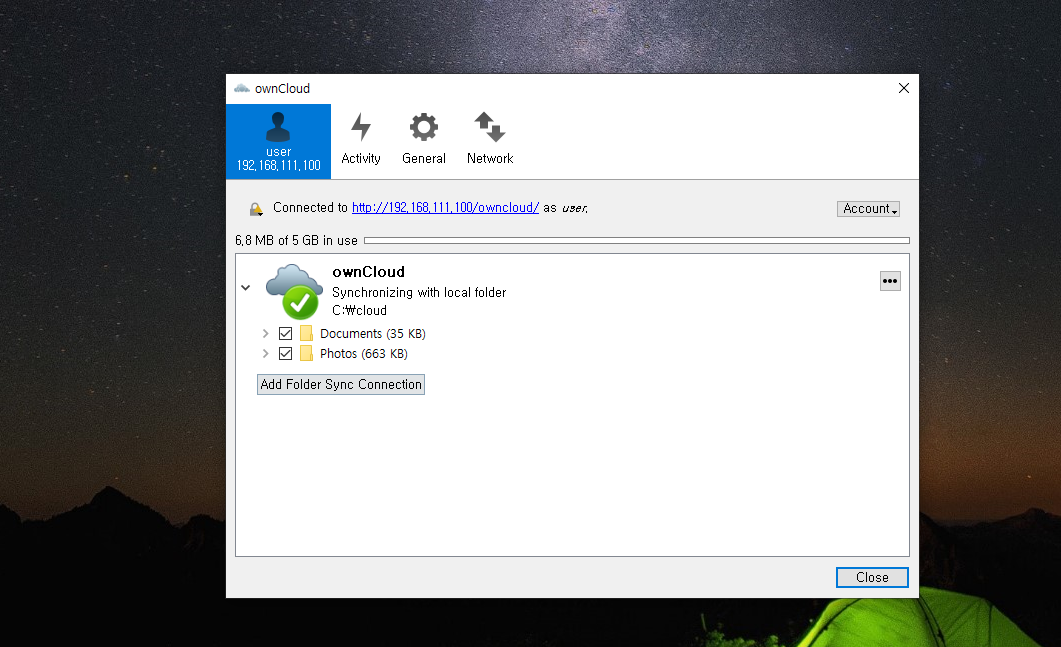Open the General settings tab

424,139
